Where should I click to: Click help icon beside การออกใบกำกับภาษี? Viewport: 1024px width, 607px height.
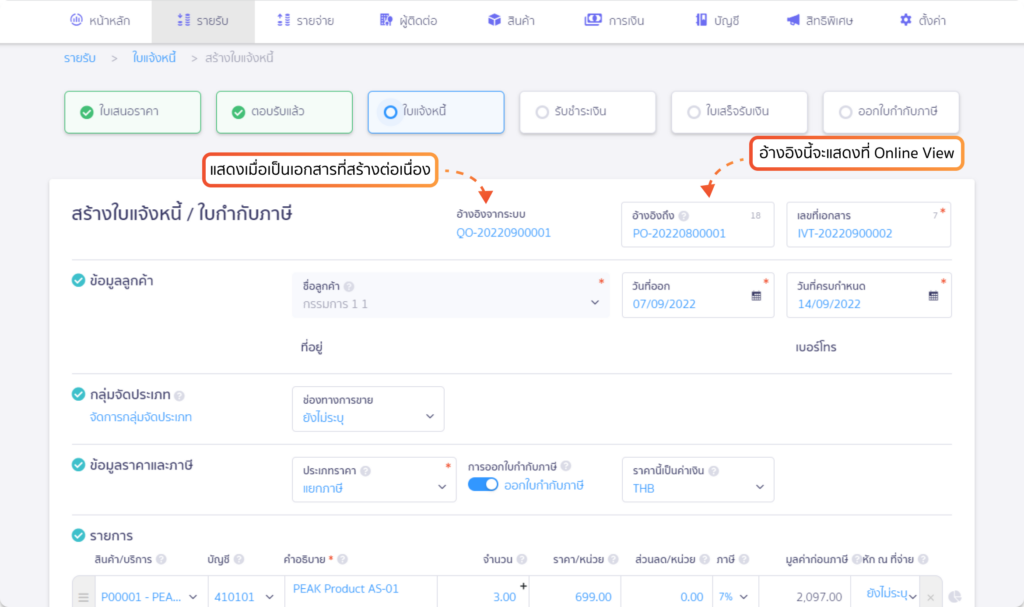566,466
